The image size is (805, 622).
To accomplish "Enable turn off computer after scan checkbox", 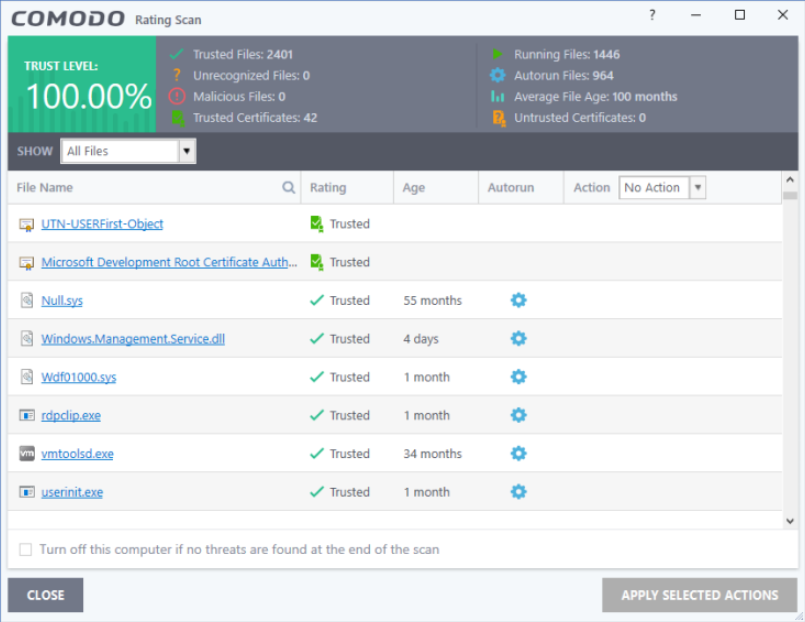I will [25, 550].
